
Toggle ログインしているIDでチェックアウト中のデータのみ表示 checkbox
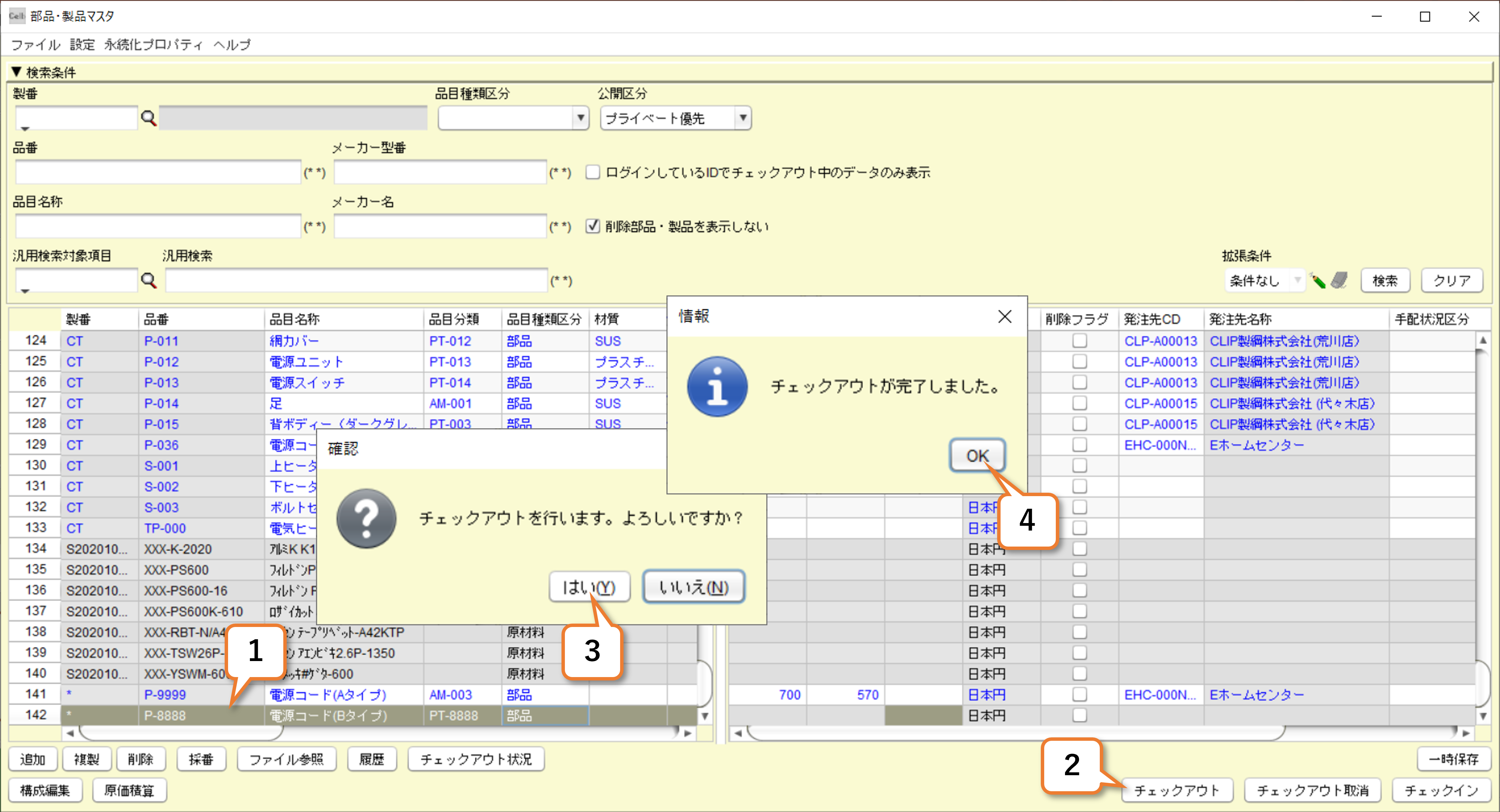[x=593, y=172]
